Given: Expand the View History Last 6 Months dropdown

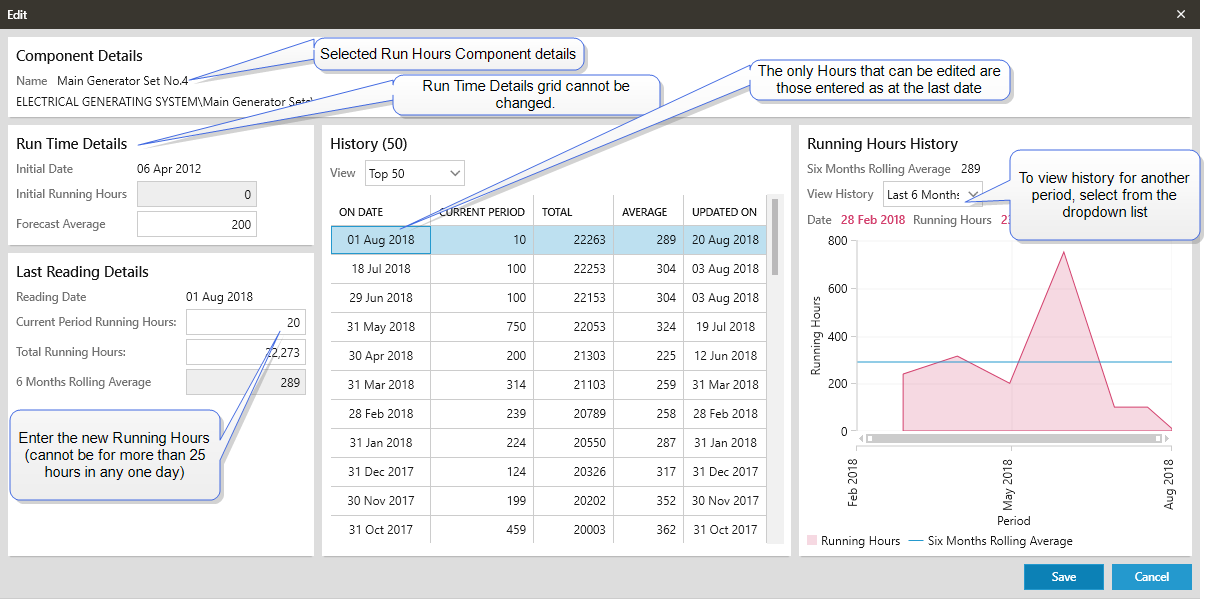Looking at the screenshot, I should pos(932,194).
